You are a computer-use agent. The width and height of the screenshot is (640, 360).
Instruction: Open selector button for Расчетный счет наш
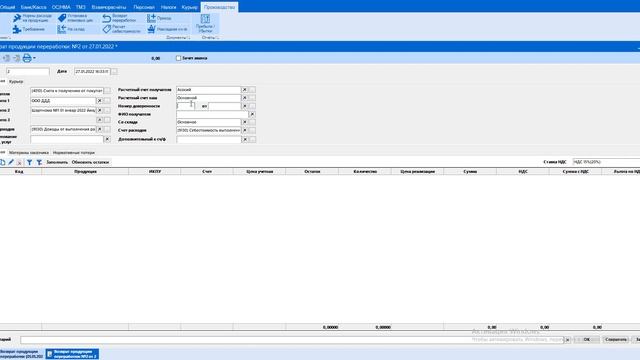click(x=252, y=98)
